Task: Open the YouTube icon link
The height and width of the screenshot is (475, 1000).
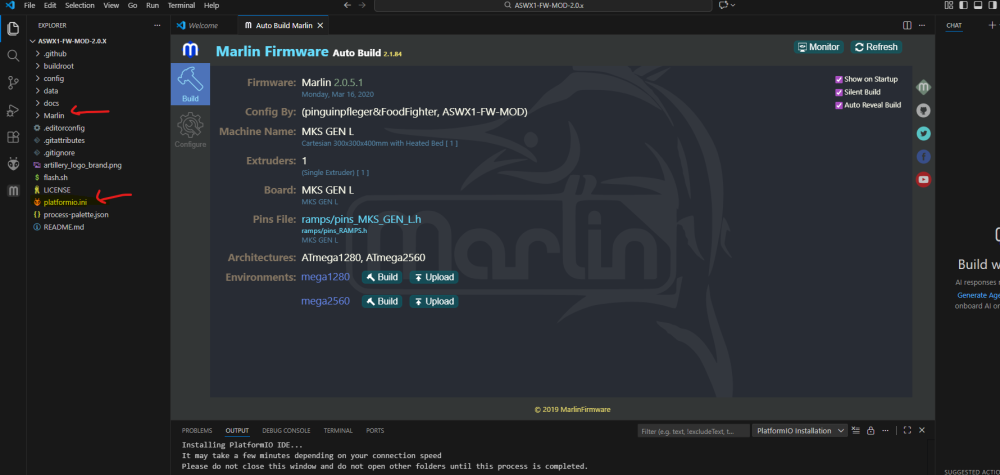Action: (923, 179)
